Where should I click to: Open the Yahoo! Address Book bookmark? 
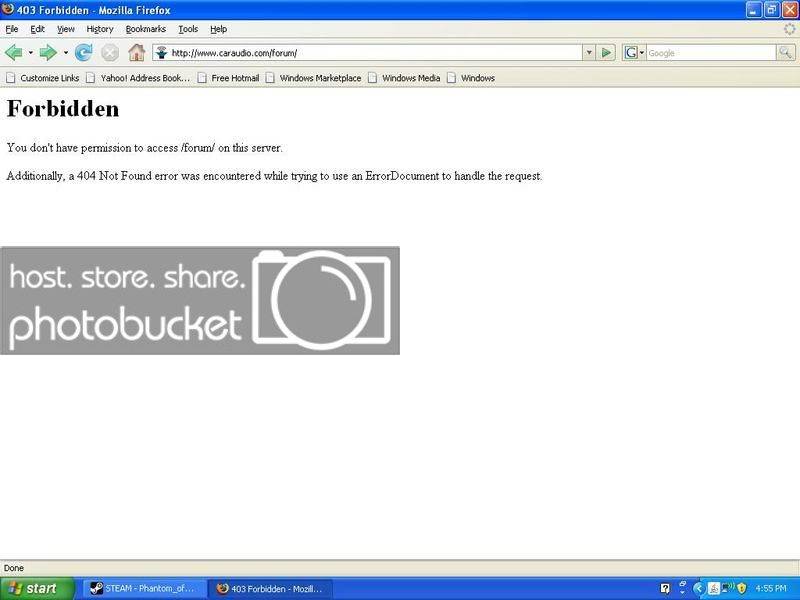(138, 78)
